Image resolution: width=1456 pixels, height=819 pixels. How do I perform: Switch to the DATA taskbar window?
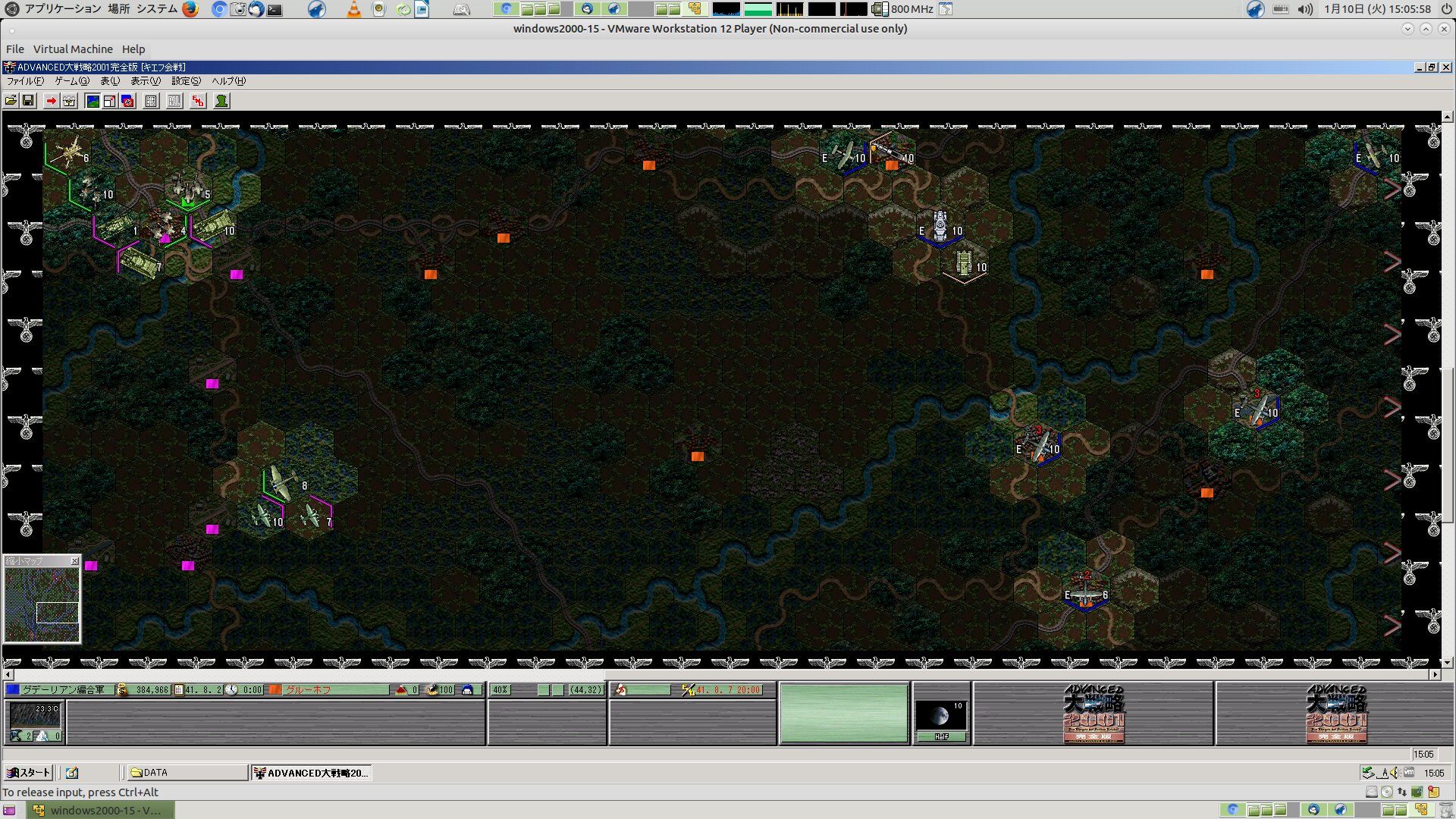click(187, 773)
